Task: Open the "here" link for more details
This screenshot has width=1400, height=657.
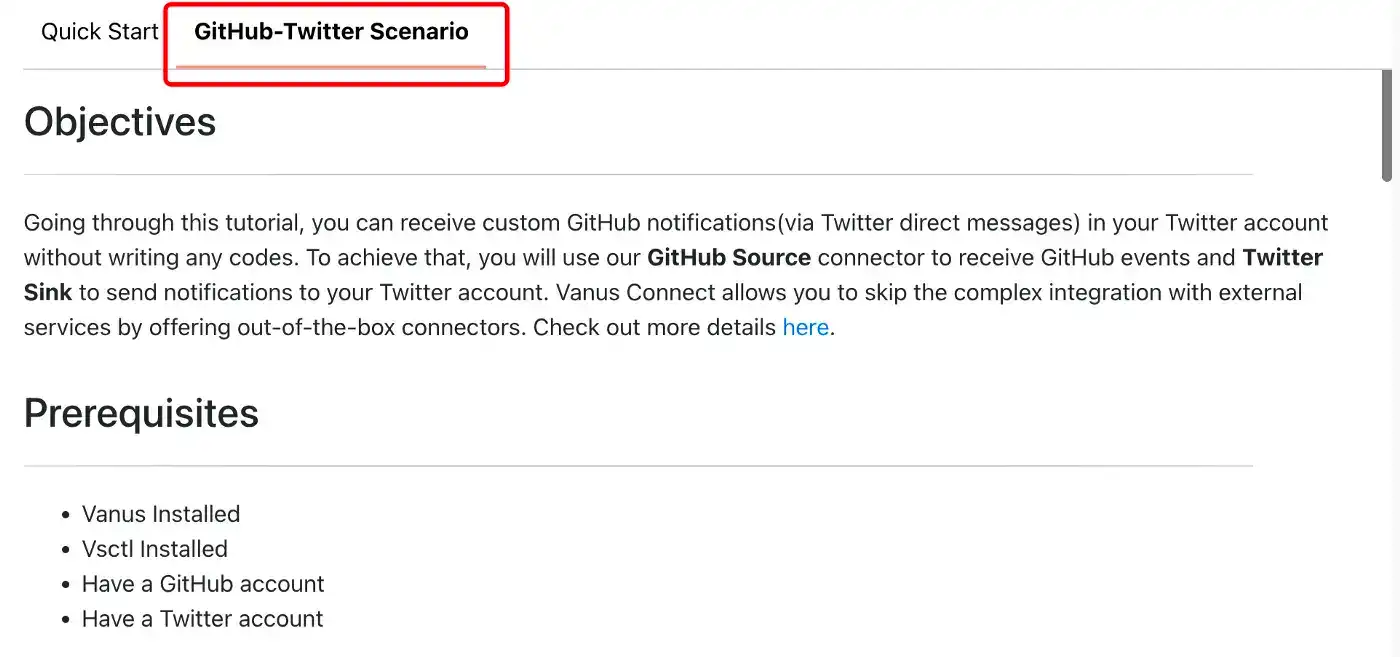Action: [x=805, y=328]
